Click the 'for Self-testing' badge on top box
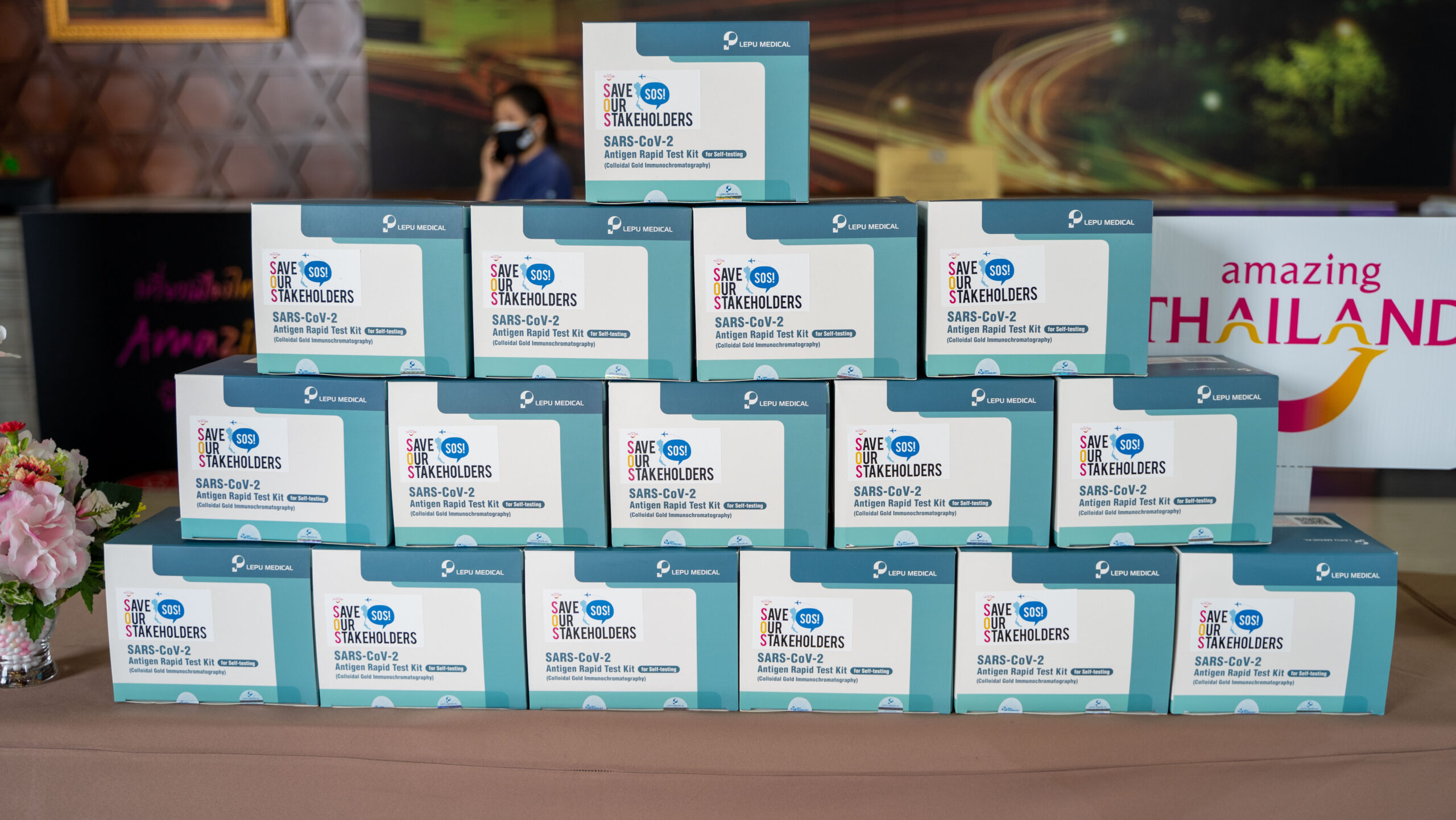 tap(724, 154)
